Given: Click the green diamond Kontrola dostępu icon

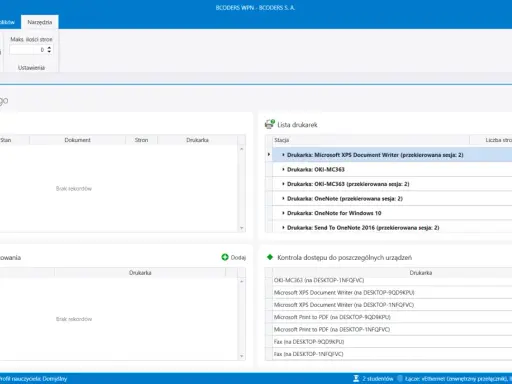Looking at the screenshot, I should click(270, 257).
